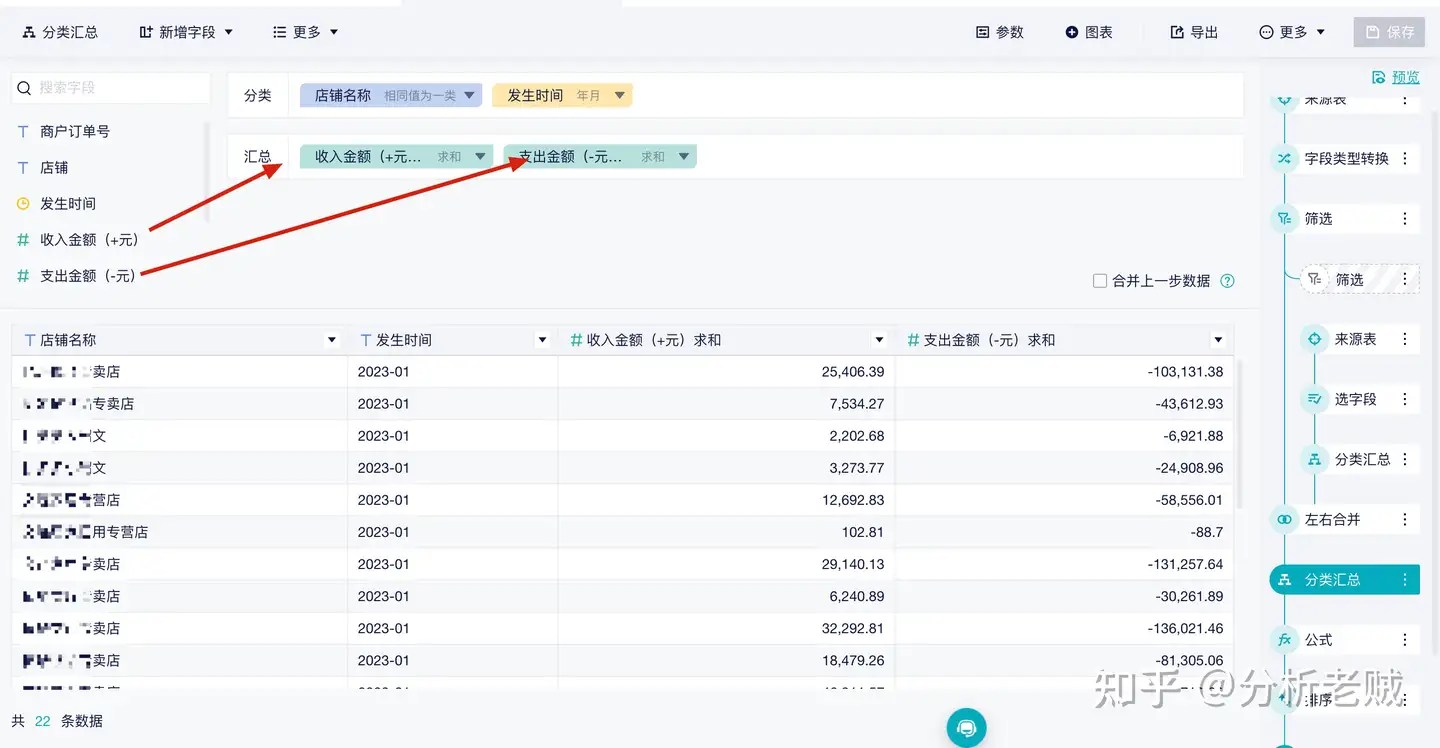Click the nested 来源表 step icon
Viewport: 1440px width, 748px height.
[1314, 339]
